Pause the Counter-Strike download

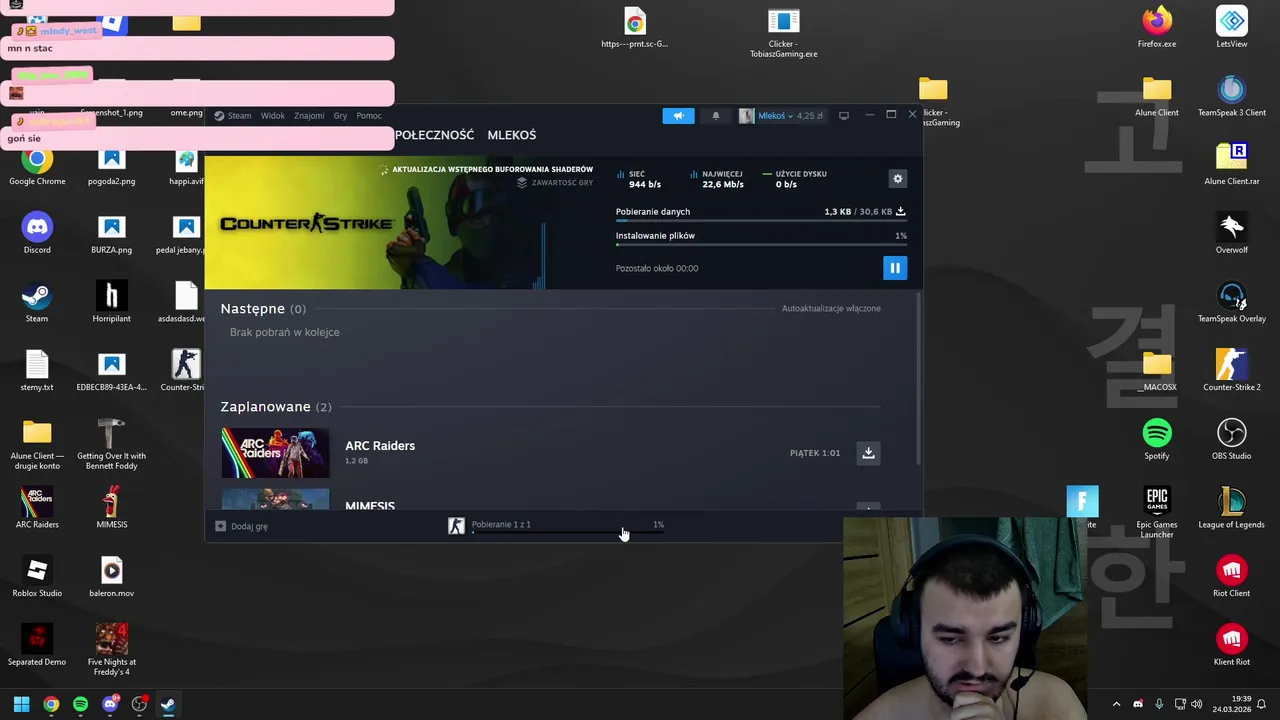point(895,268)
